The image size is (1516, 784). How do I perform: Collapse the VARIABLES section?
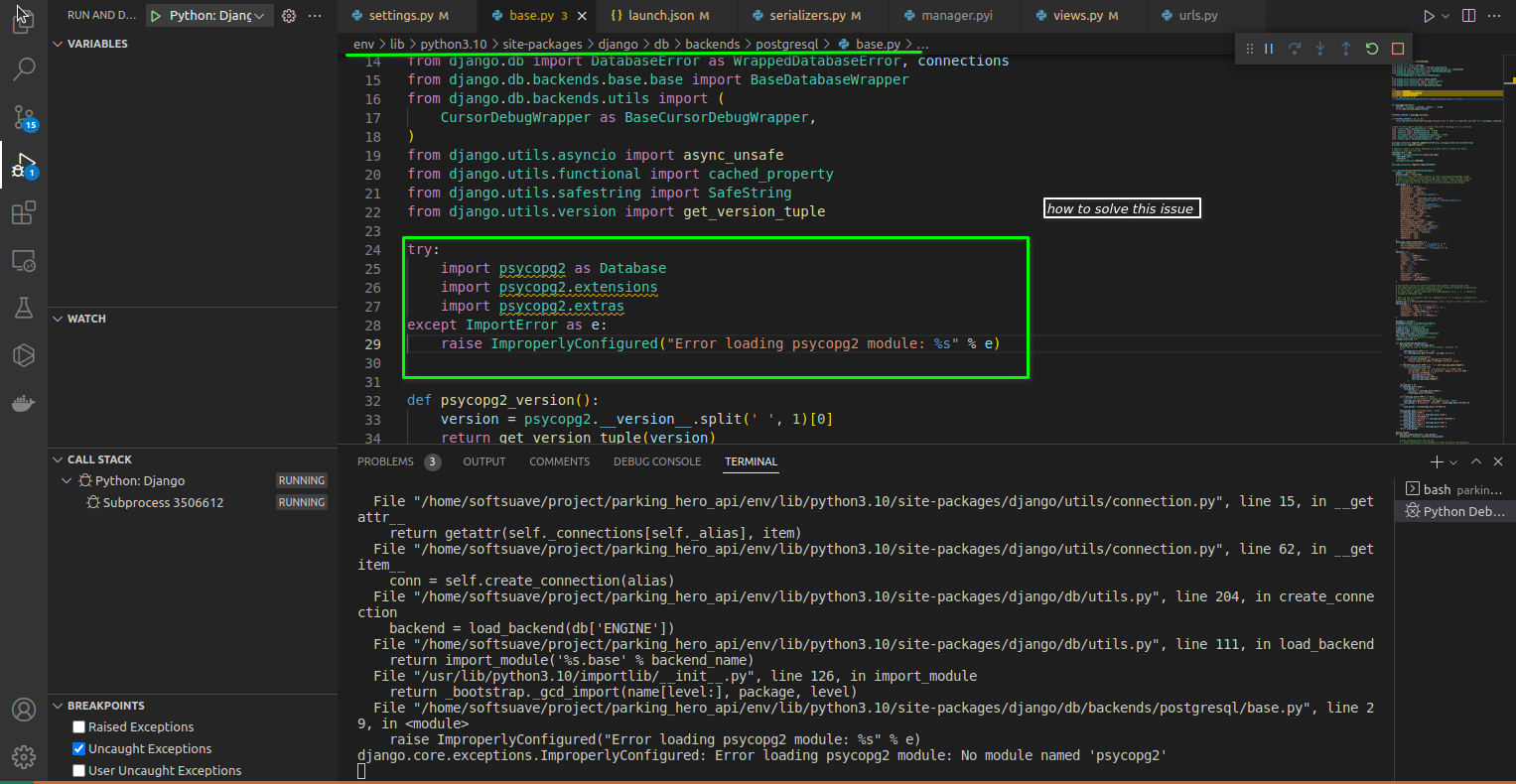click(59, 44)
